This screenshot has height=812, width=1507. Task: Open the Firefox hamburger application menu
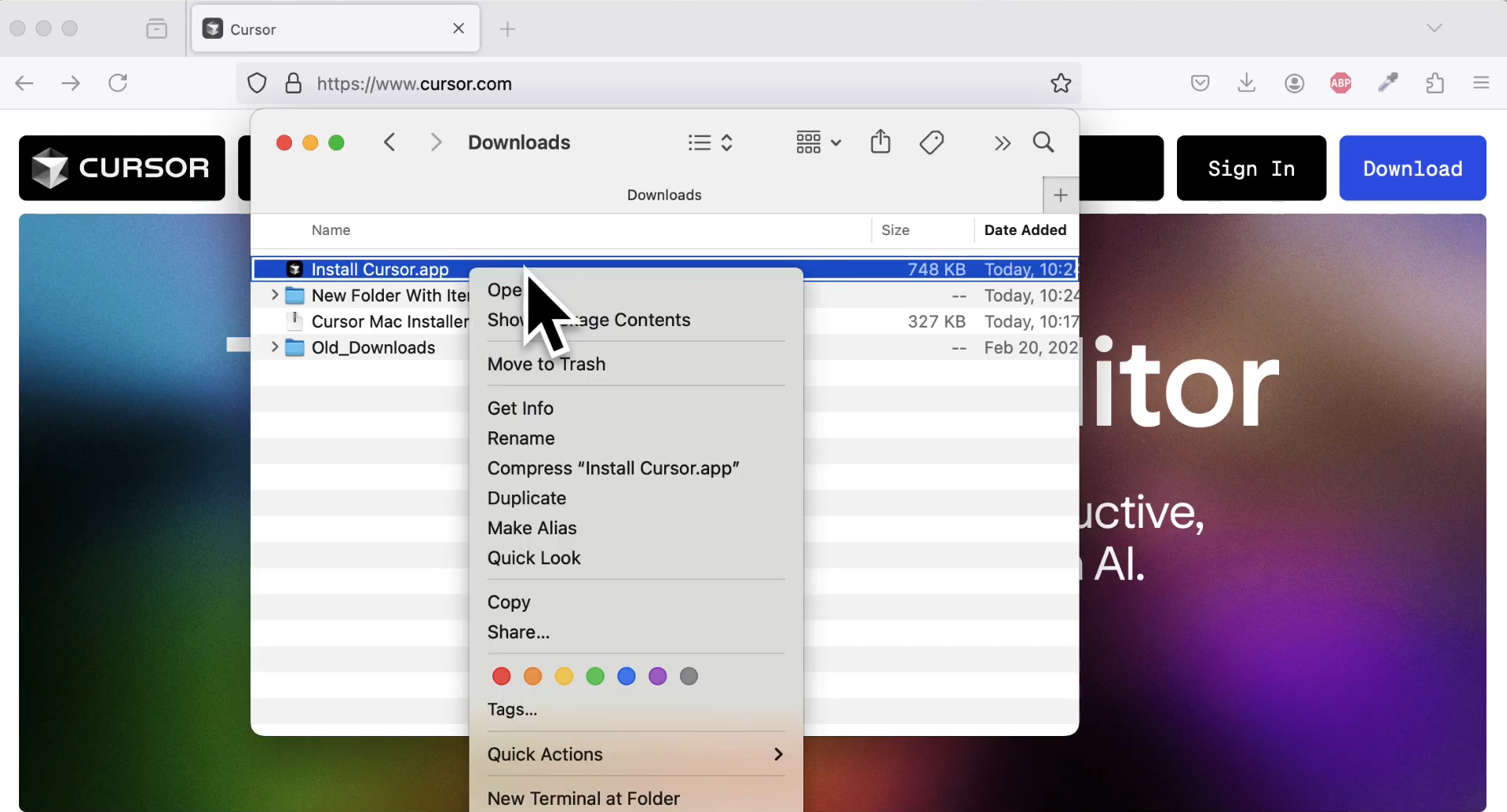pos(1482,83)
